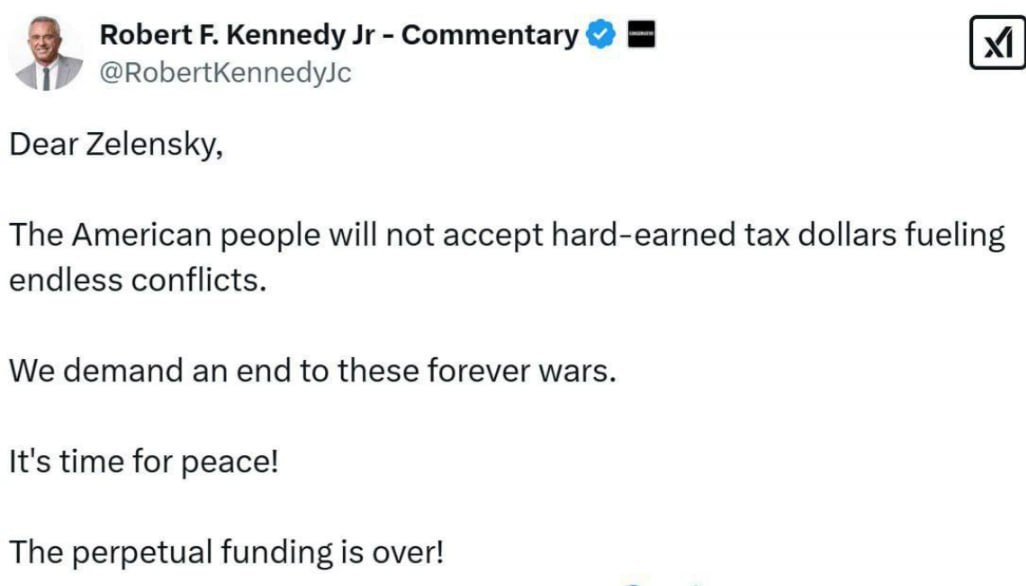Viewport: 1026px width, 586px height.
Task: Click the blue verified checkmark badge
Action: click(x=600, y=36)
